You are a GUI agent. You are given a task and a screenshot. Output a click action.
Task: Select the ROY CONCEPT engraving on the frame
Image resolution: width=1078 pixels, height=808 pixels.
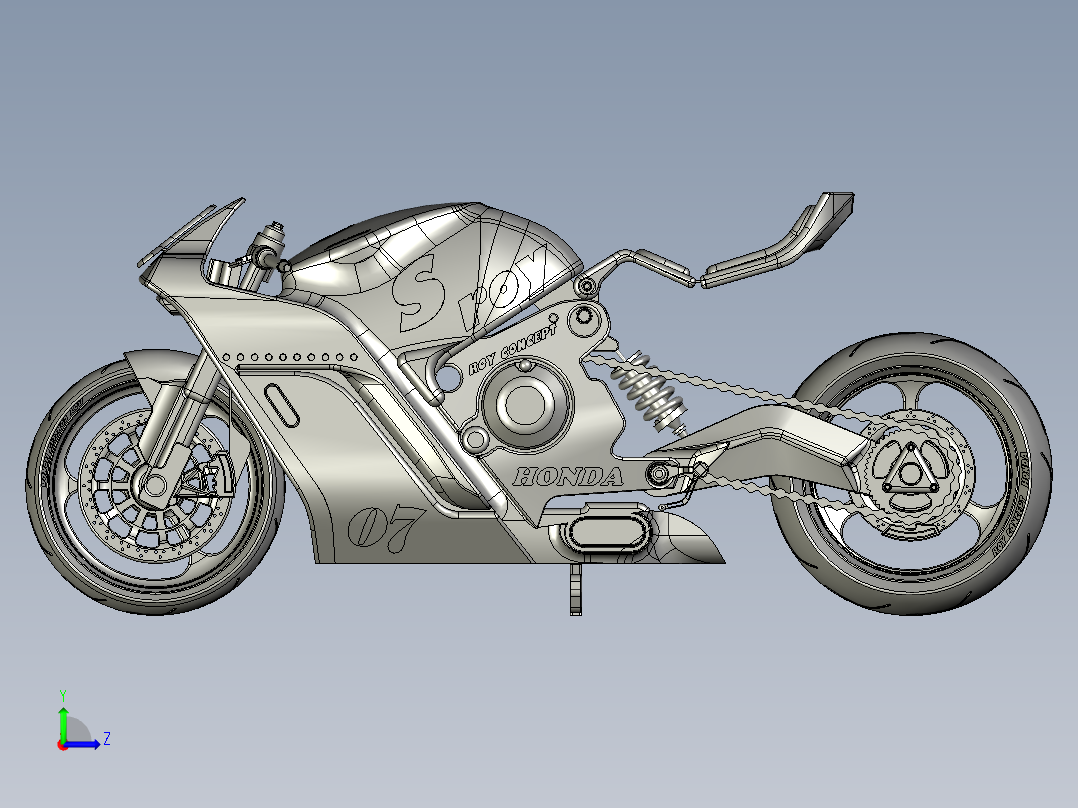[513, 349]
